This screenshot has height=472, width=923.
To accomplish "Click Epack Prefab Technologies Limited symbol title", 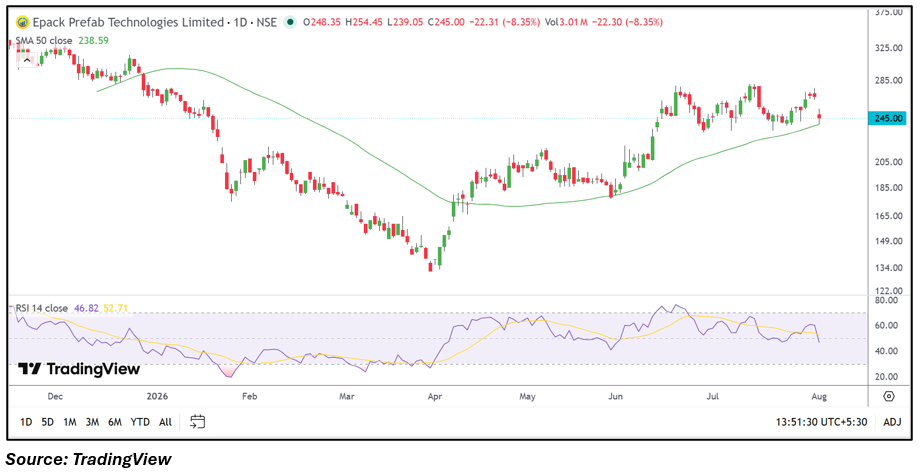I will [128, 22].
